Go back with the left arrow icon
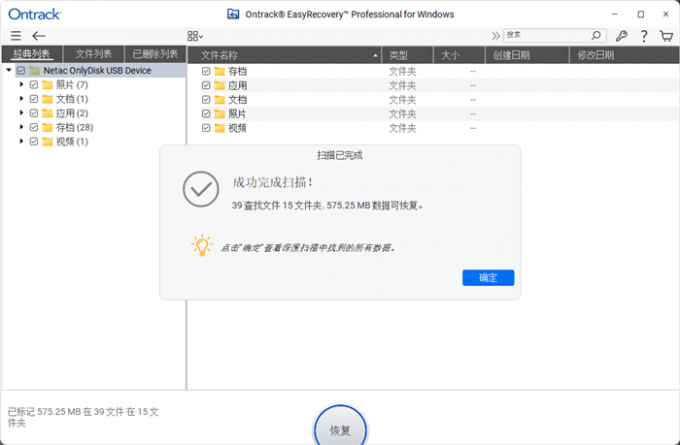 [39, 36]
